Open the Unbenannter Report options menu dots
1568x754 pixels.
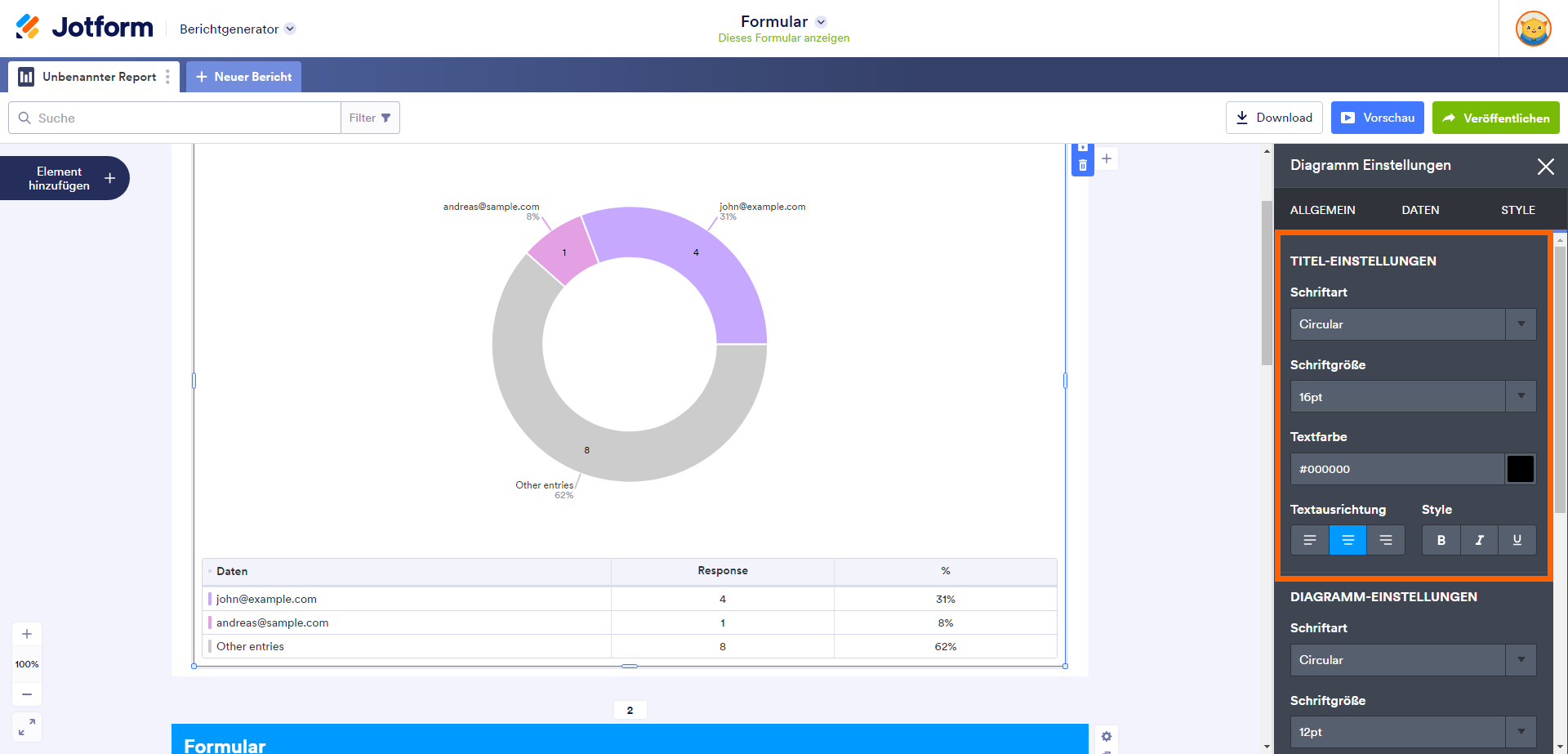[167, 77]
